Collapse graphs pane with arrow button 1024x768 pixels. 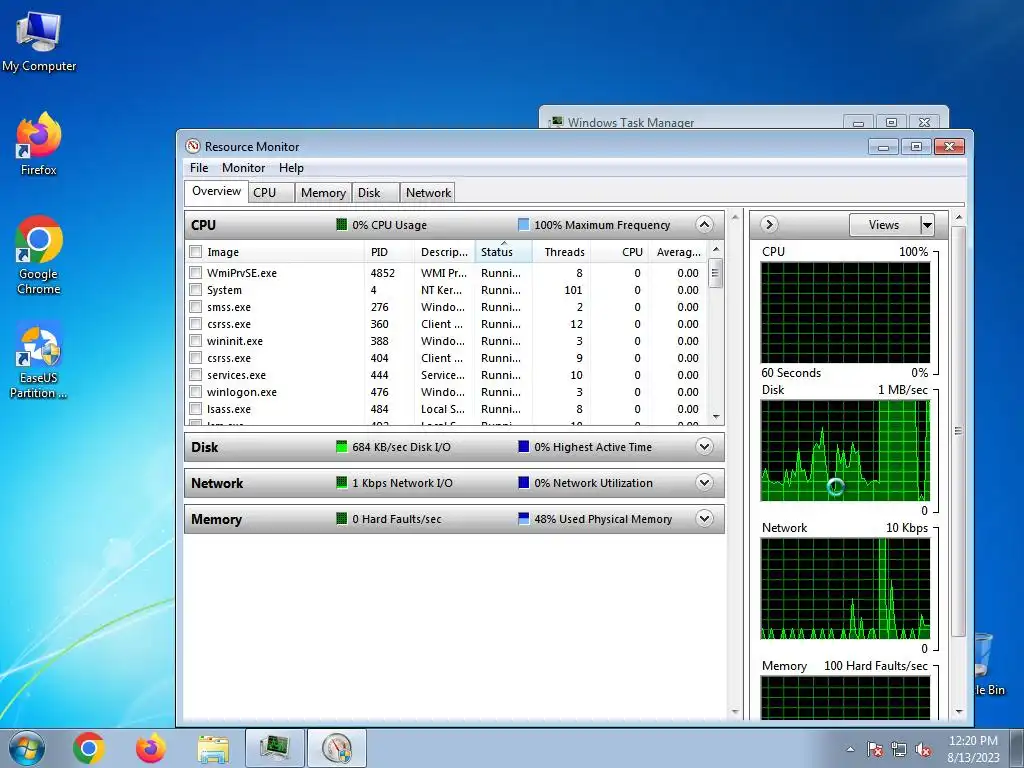tap(769, 225)
